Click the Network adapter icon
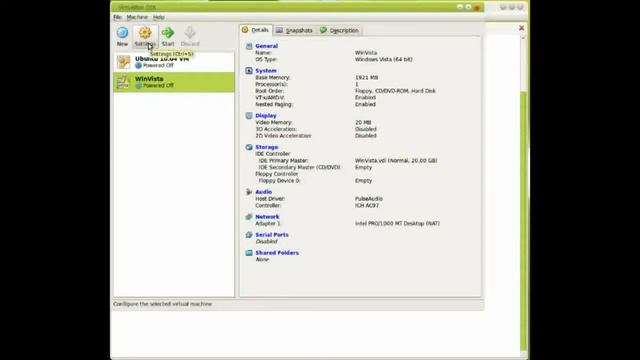The height and width of the screenshot is (360, 640). 249,217
